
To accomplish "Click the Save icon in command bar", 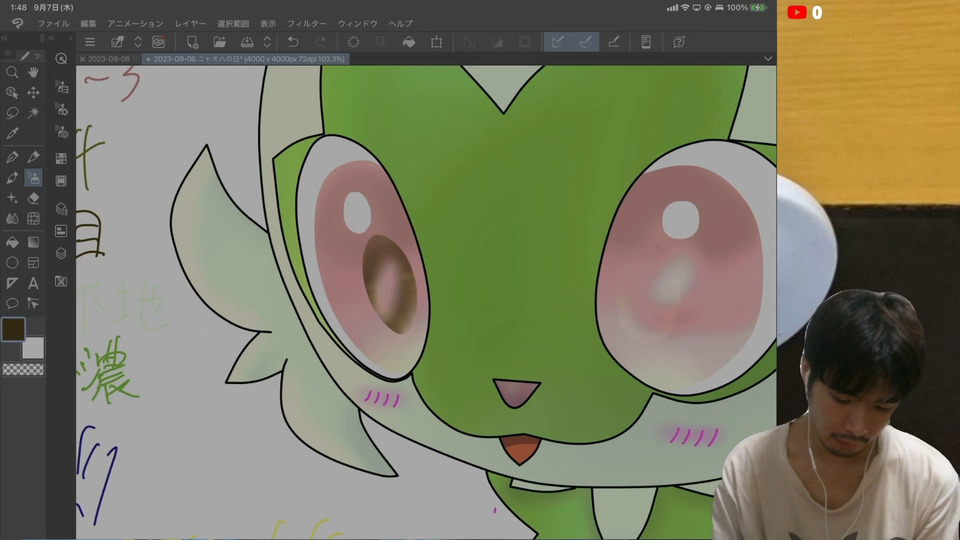I will [x=247, y=42].
